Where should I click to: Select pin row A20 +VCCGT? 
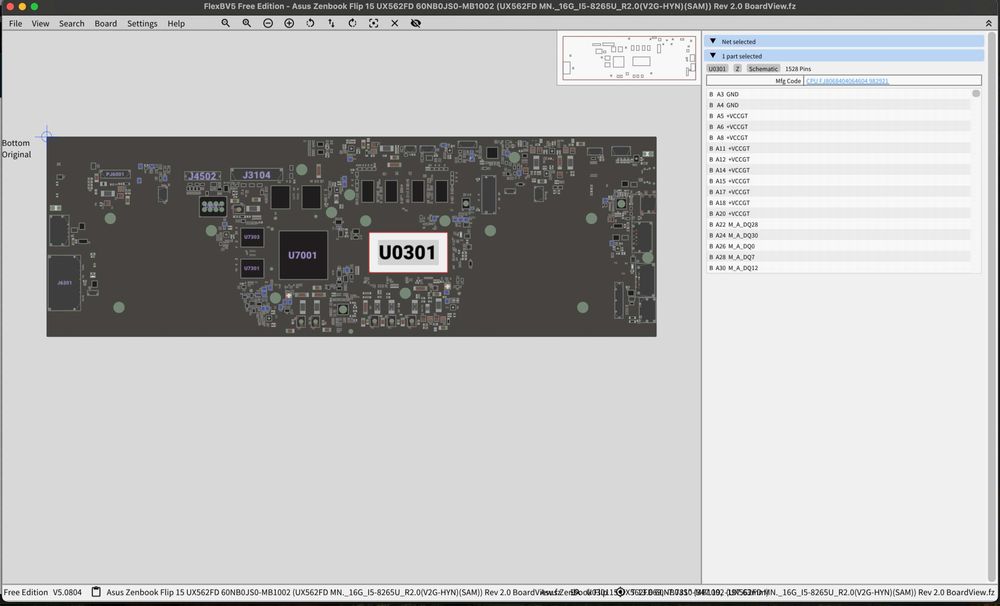pos(839,213)
